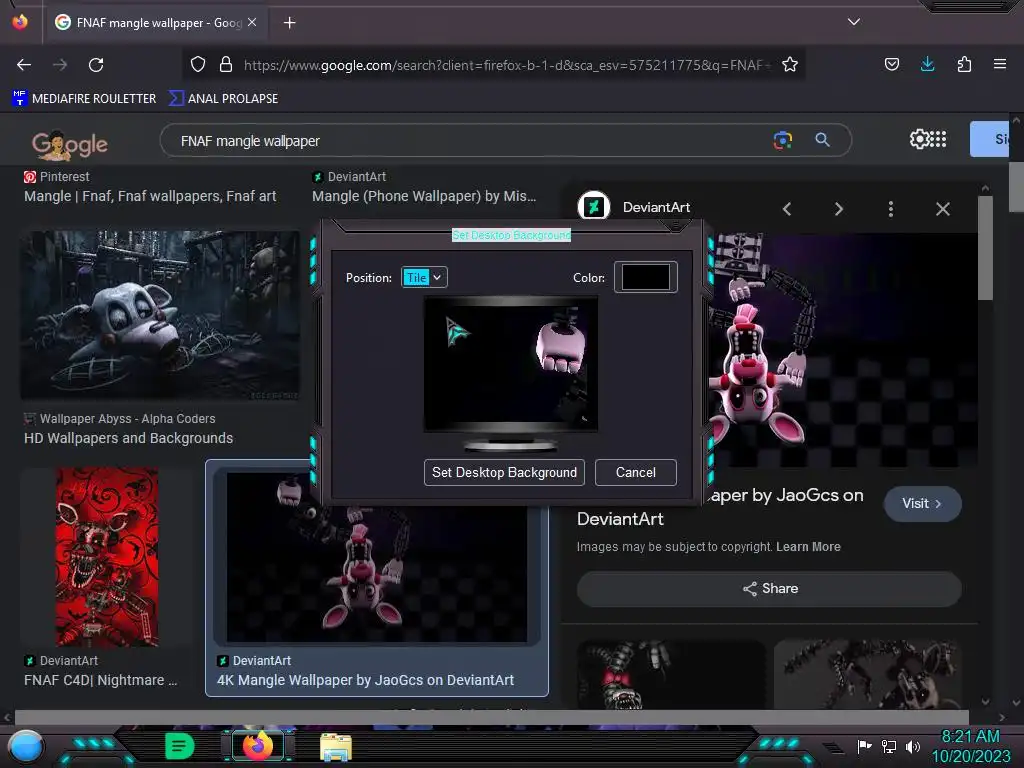Click the magnifier search button
The width and height of the screenshot is (1024, 768).
[822, 140]
